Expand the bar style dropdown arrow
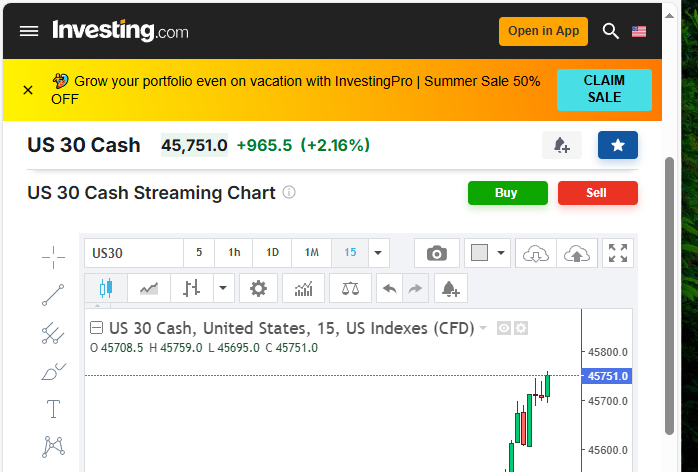This screenshot has width=698, height=472. [x=223, y=289]
